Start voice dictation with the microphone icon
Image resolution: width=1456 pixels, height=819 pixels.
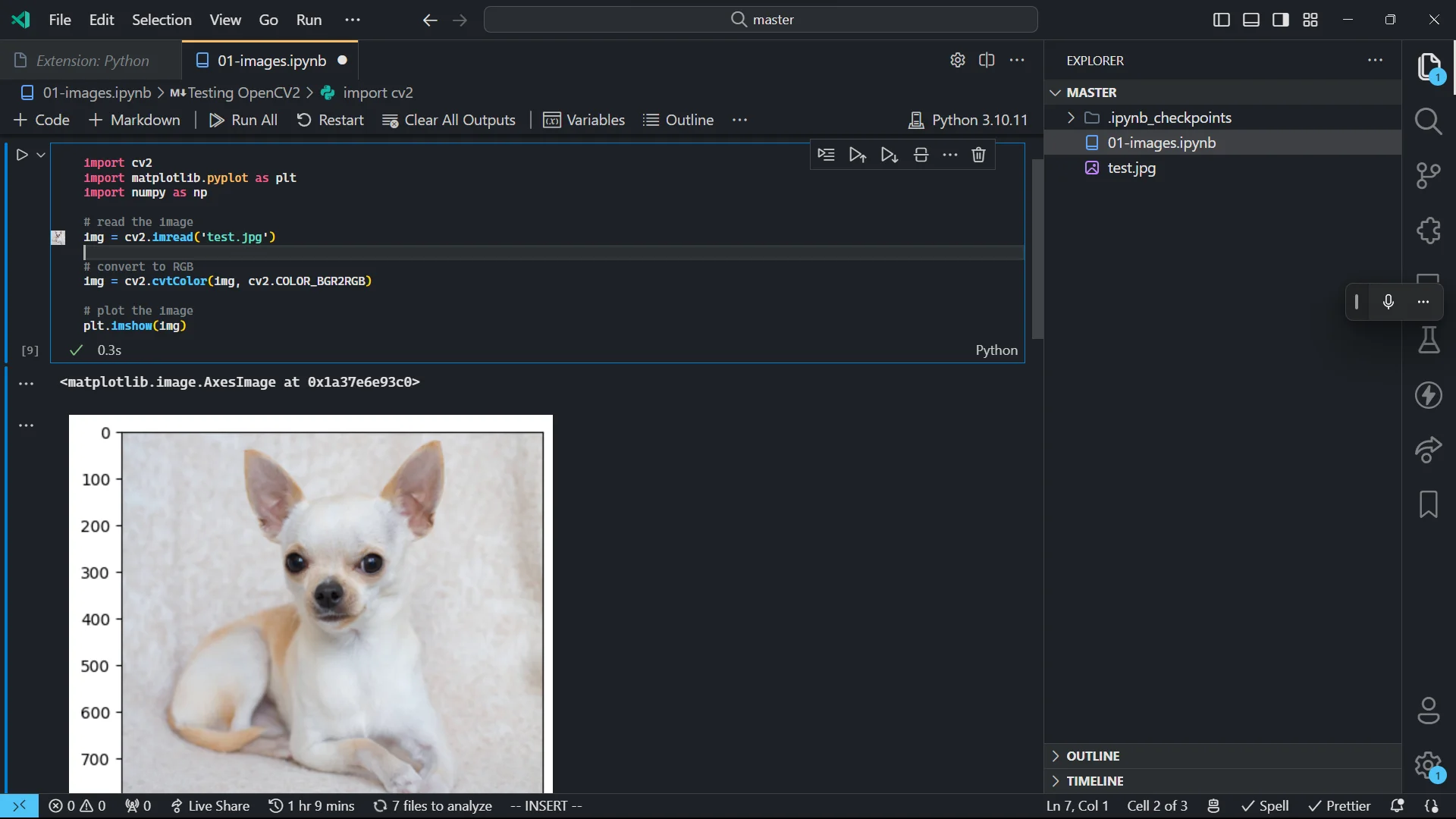tap(1388, 302)
